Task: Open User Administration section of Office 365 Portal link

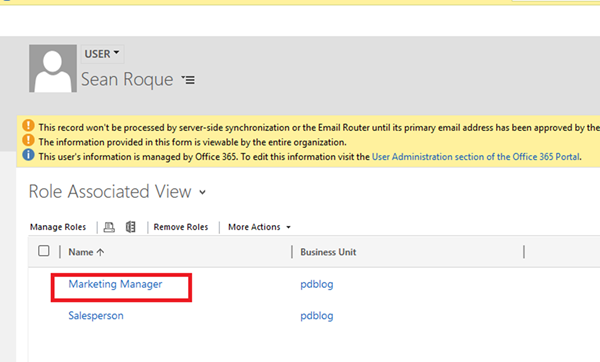Action: click(476, 157)
